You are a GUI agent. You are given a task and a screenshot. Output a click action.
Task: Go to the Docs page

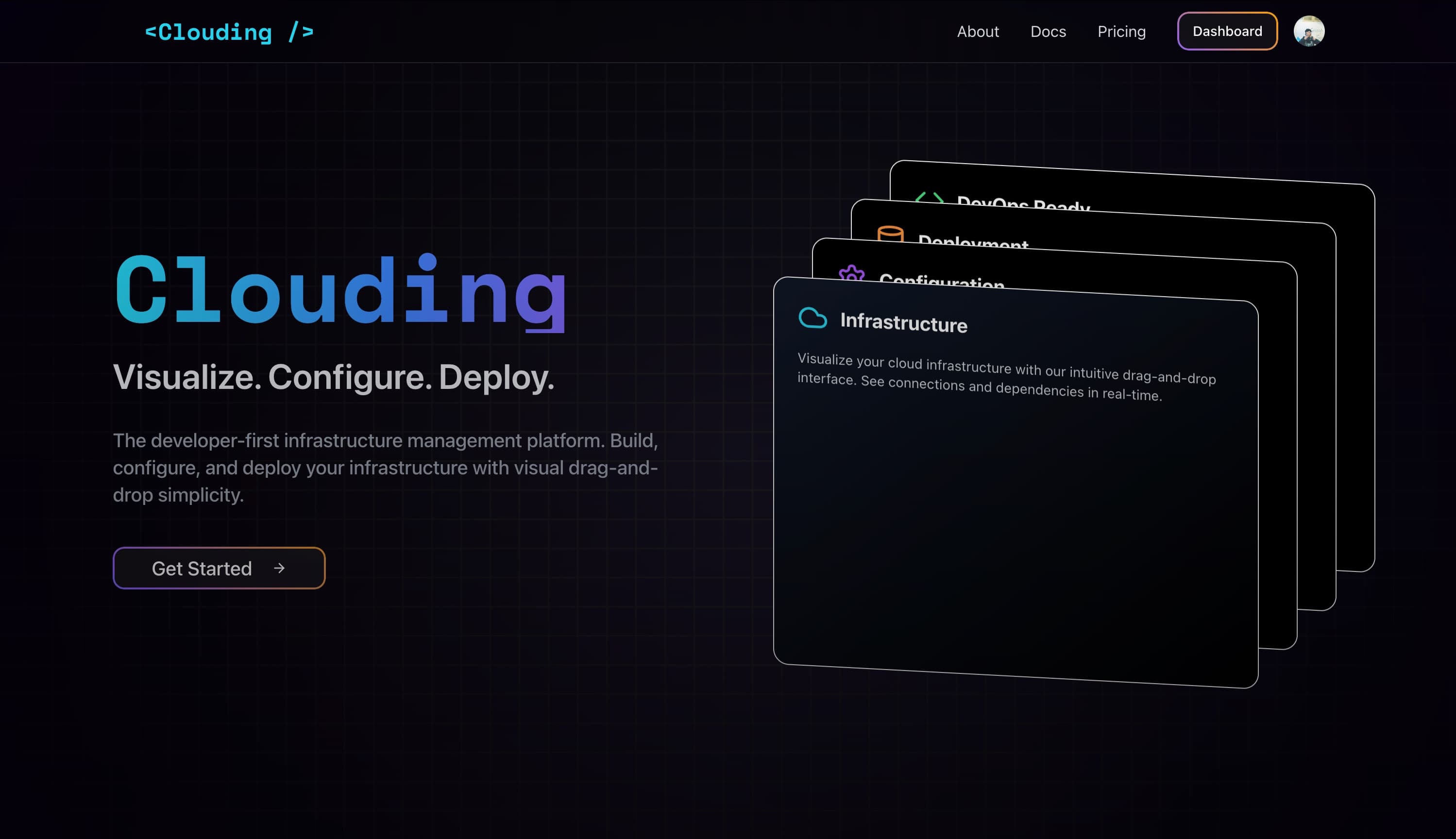(1048, 32)
